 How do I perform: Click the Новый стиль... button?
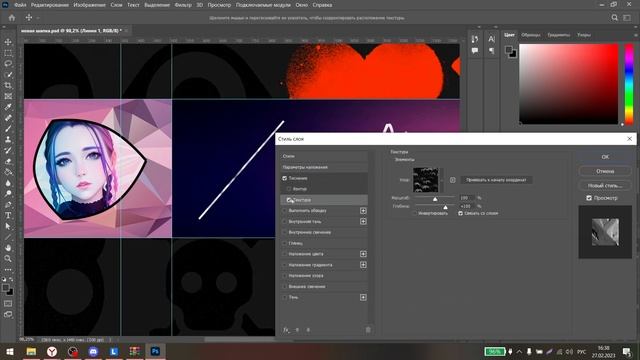tap(605, 186)
